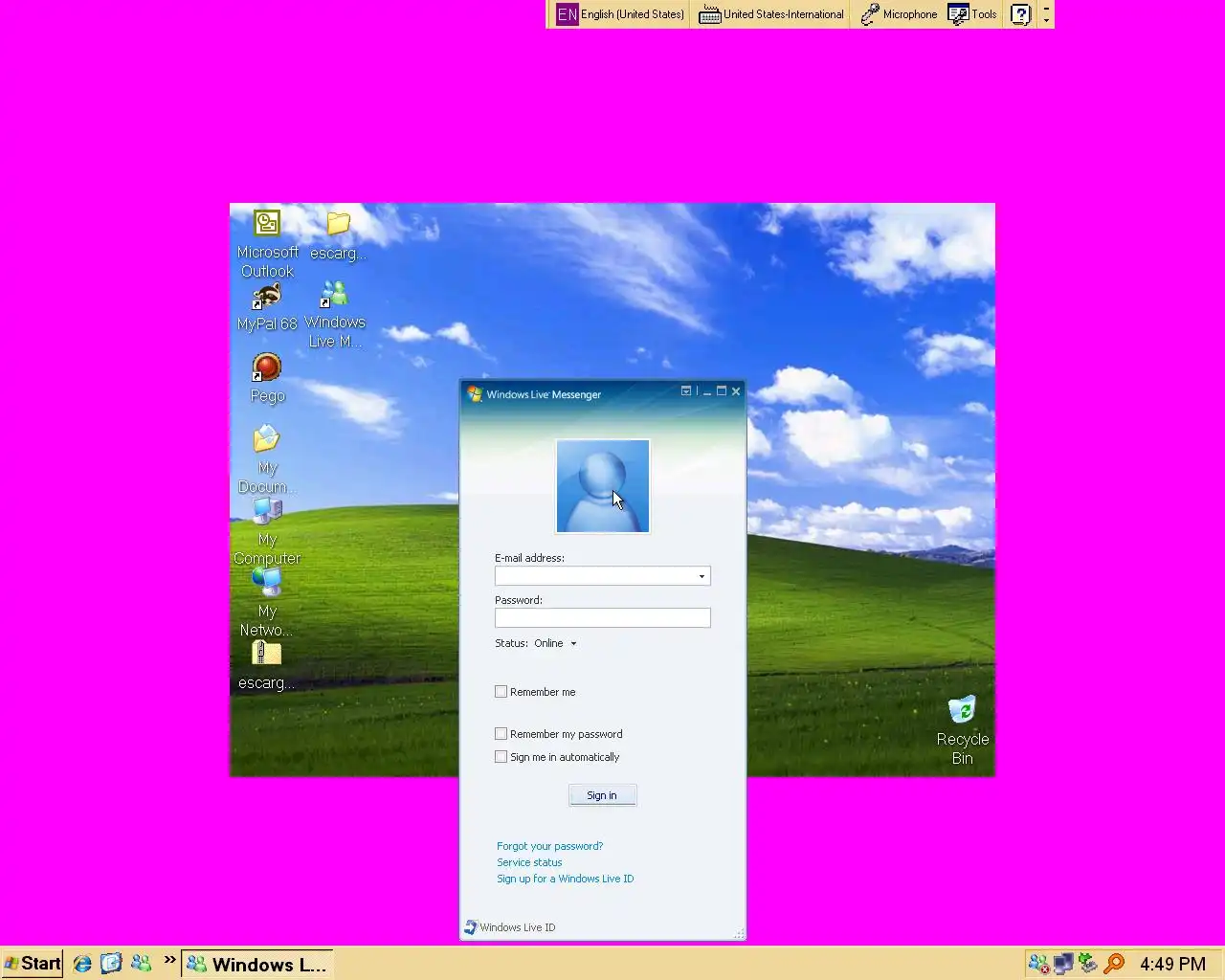Image resolution: width=1225 pixels, height=980 pixels.
Task: Open the Tools menu in language bar
Action: tap(972, 14)
